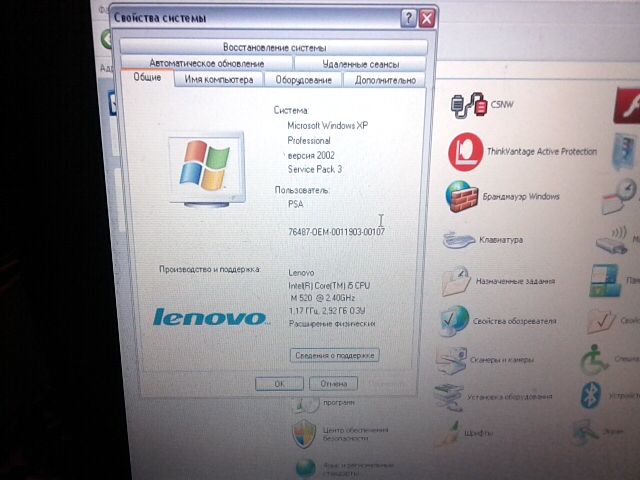
Task: Click the green Back arrow in Control Panel
Action: coord(107,40)
